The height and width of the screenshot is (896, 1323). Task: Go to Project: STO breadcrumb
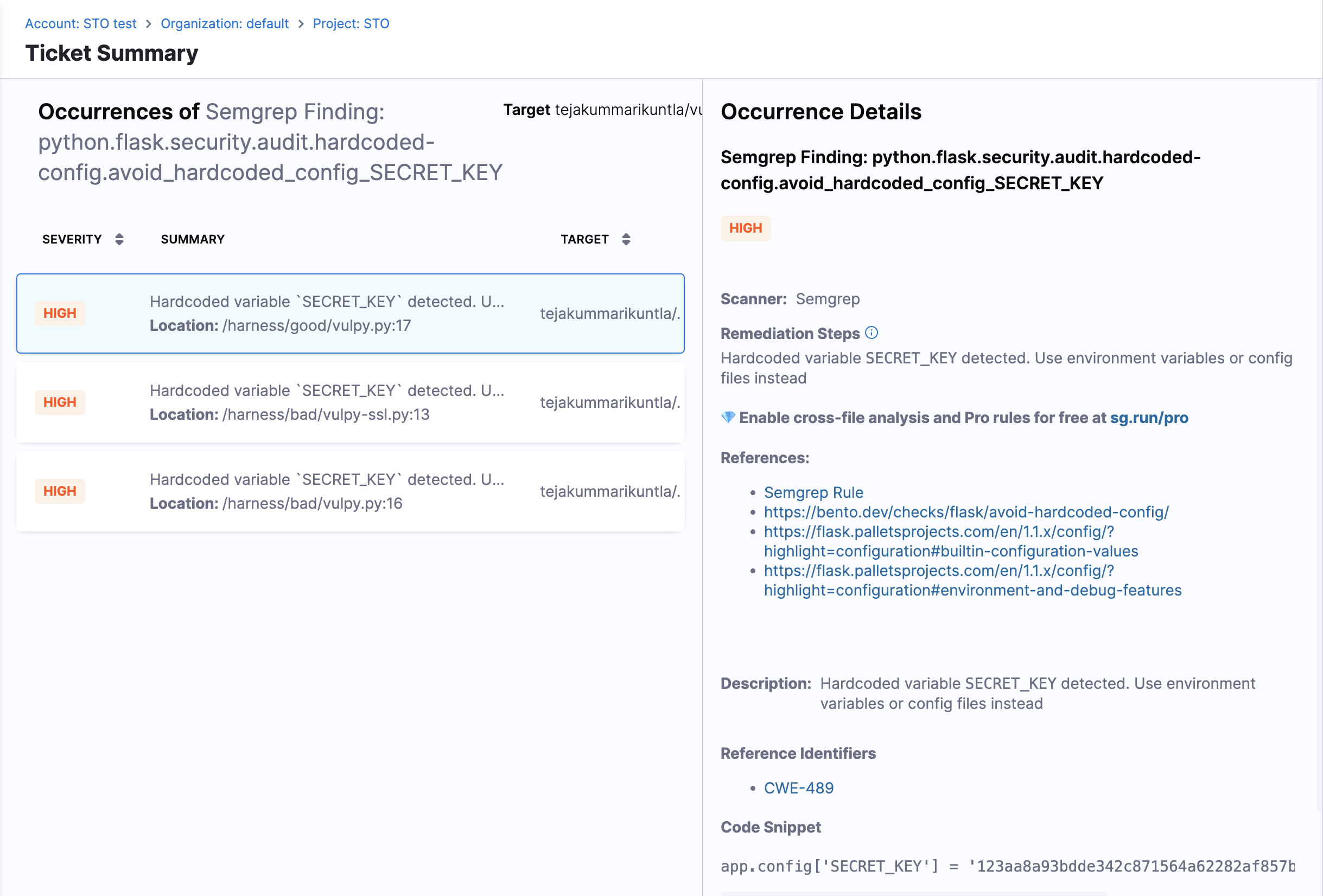351,24
